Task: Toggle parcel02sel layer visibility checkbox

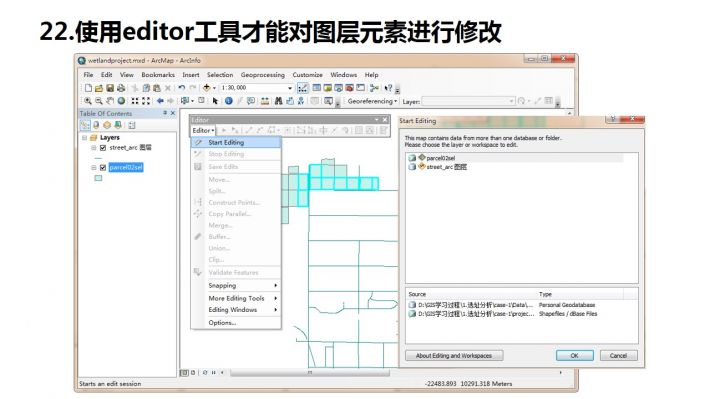Action: (103, 168)
